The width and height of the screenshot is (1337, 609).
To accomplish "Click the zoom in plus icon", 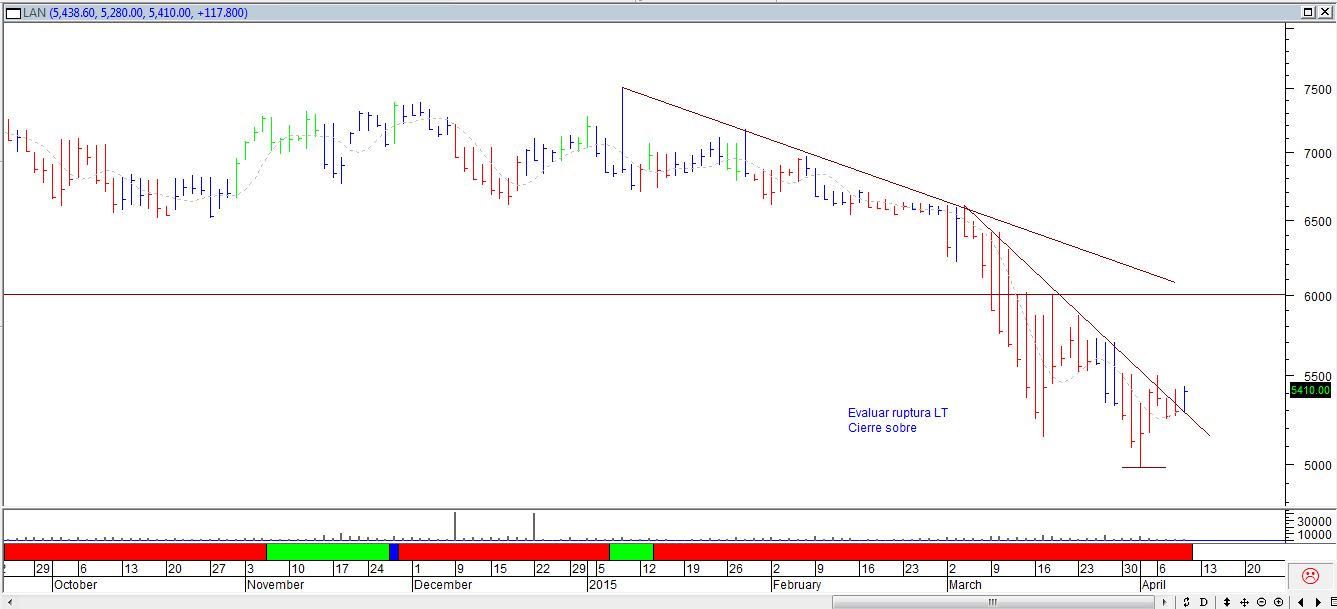I will click(1278, 602).
